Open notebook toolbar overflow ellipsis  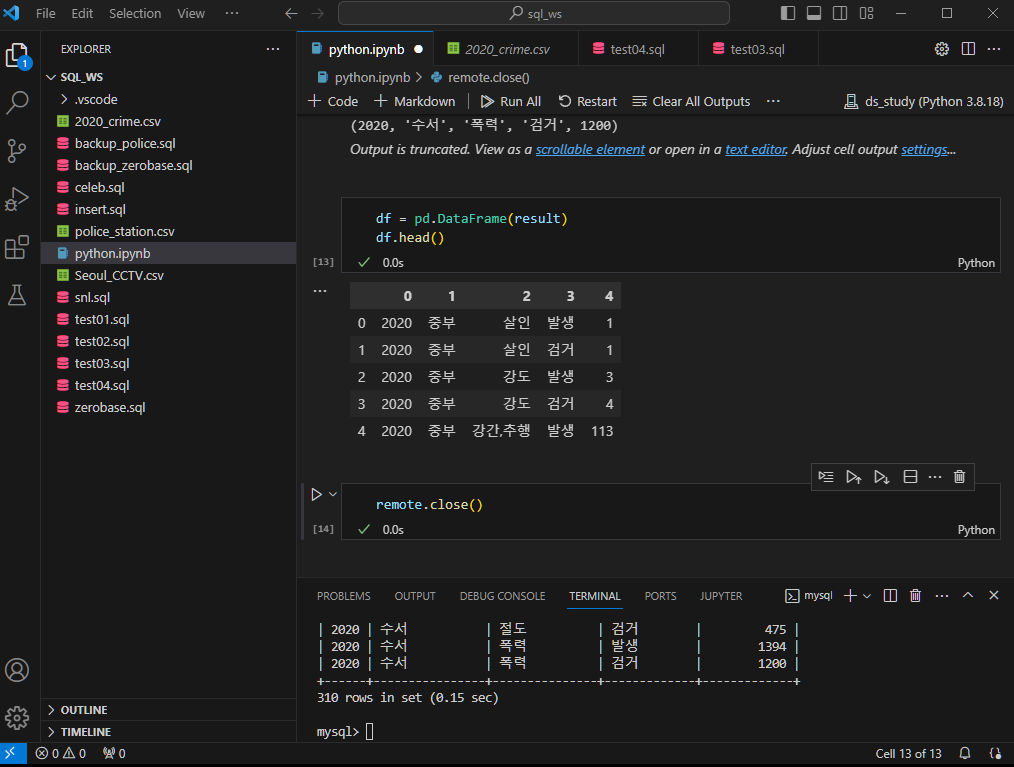[773, 102]
